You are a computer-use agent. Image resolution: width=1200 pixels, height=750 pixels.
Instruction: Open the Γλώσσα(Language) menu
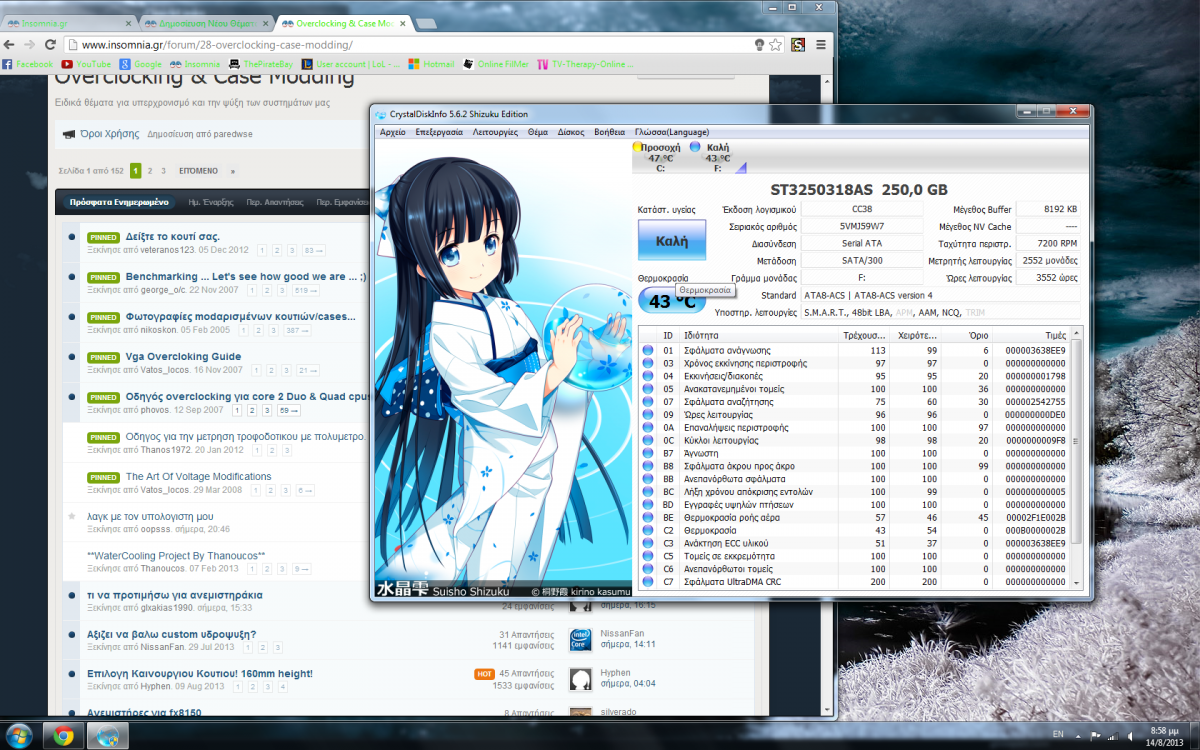pyautogui.click(x=671, y=132)
